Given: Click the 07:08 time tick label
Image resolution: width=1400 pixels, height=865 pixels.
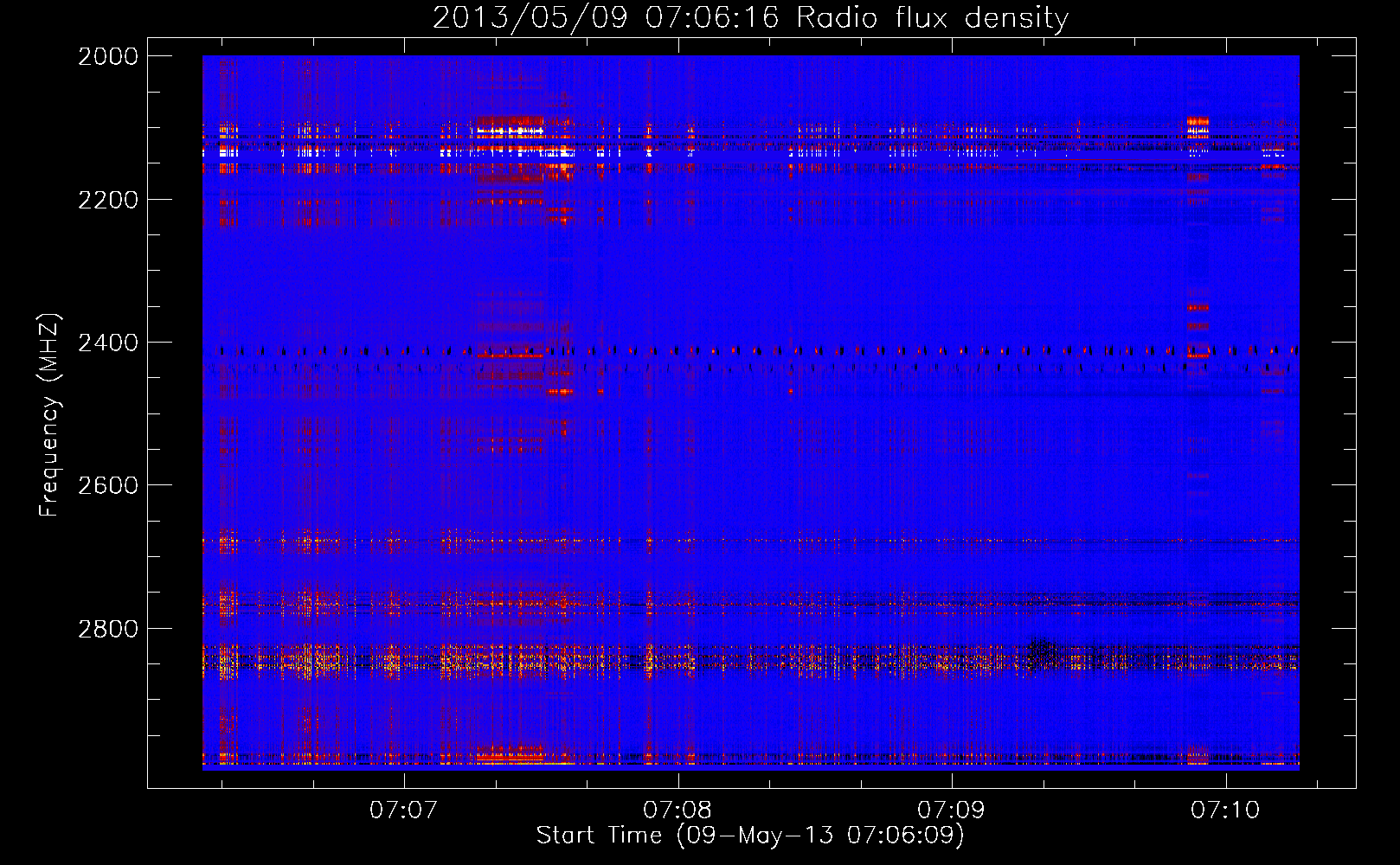Looking at the screenshot, I should 678,811.
